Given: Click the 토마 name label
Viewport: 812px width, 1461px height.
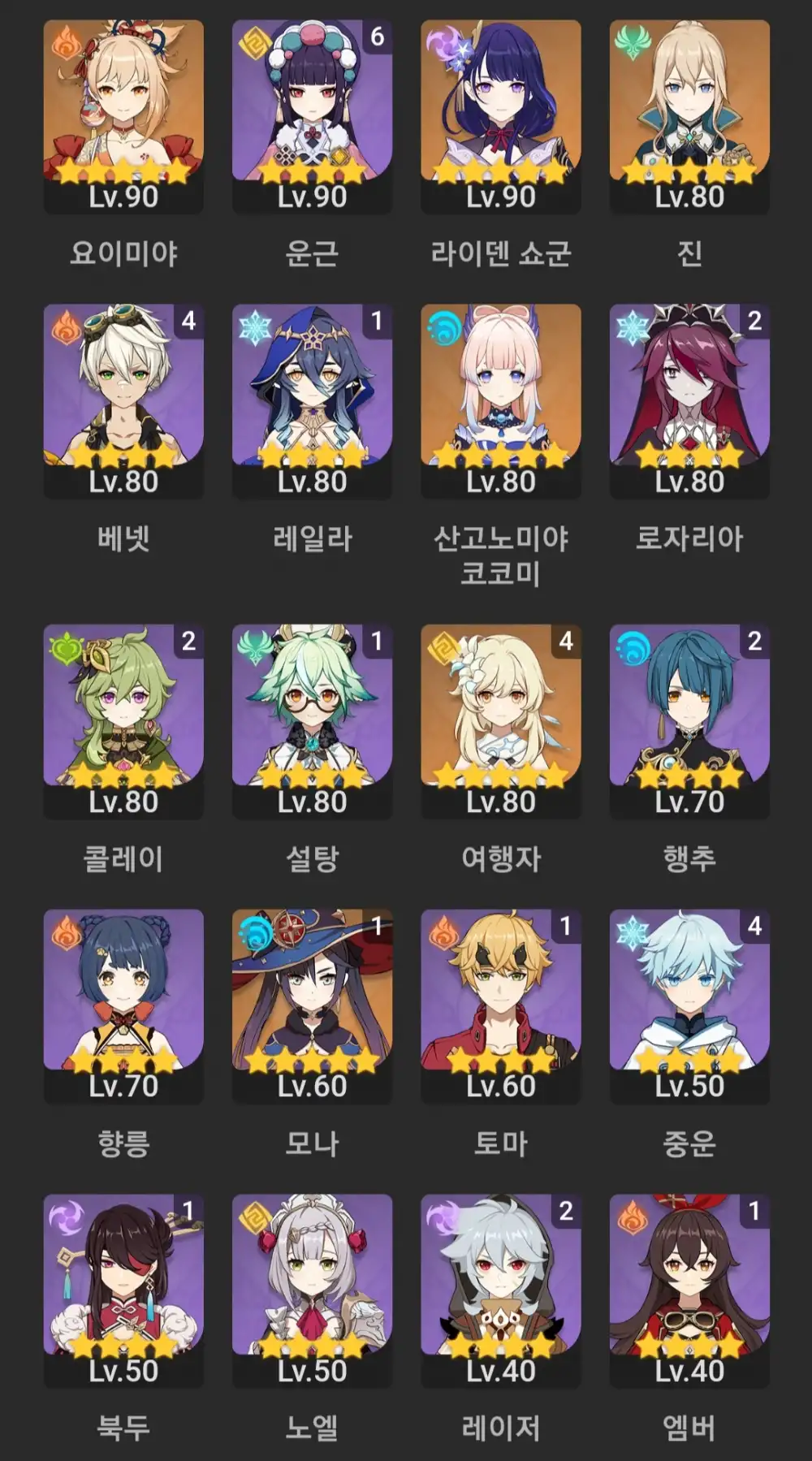Looking at the screenshot, I should (x=501, y=1143).
